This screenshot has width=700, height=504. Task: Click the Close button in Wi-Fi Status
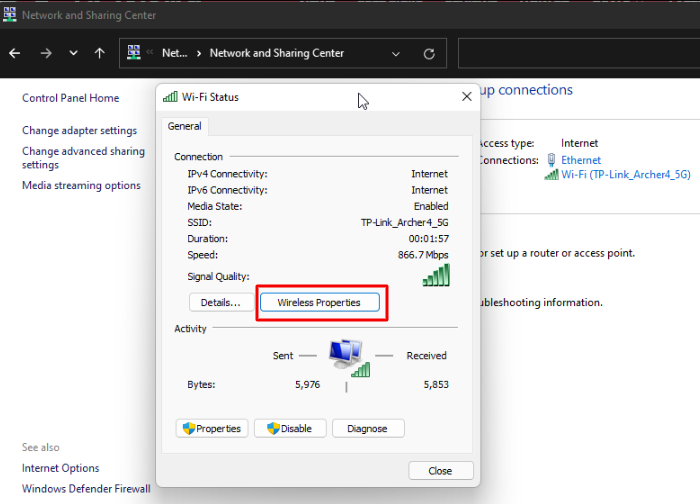441,471
